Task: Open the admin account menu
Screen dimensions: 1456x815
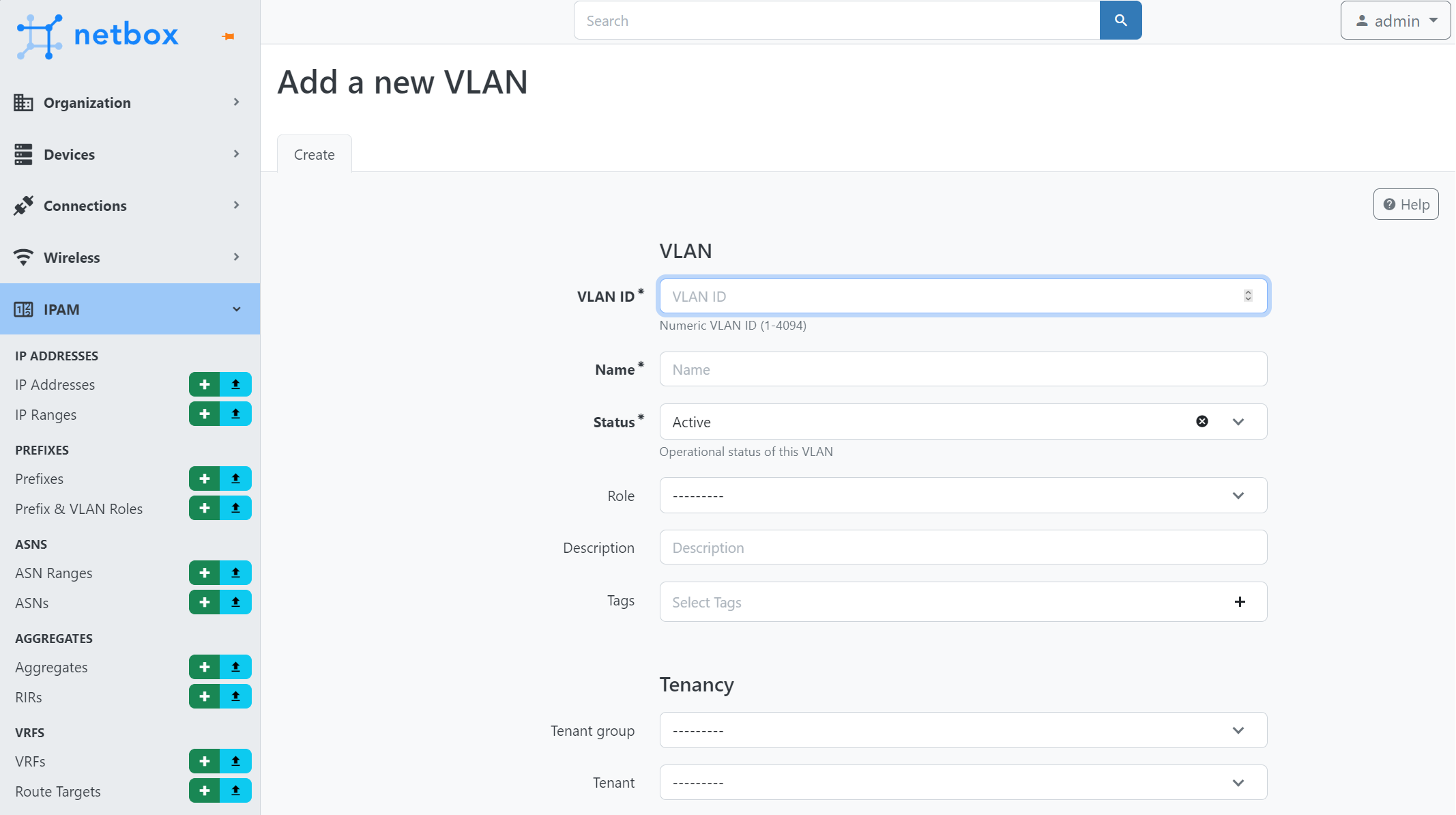Action: pyautogui.click(x=1395, y=20)
